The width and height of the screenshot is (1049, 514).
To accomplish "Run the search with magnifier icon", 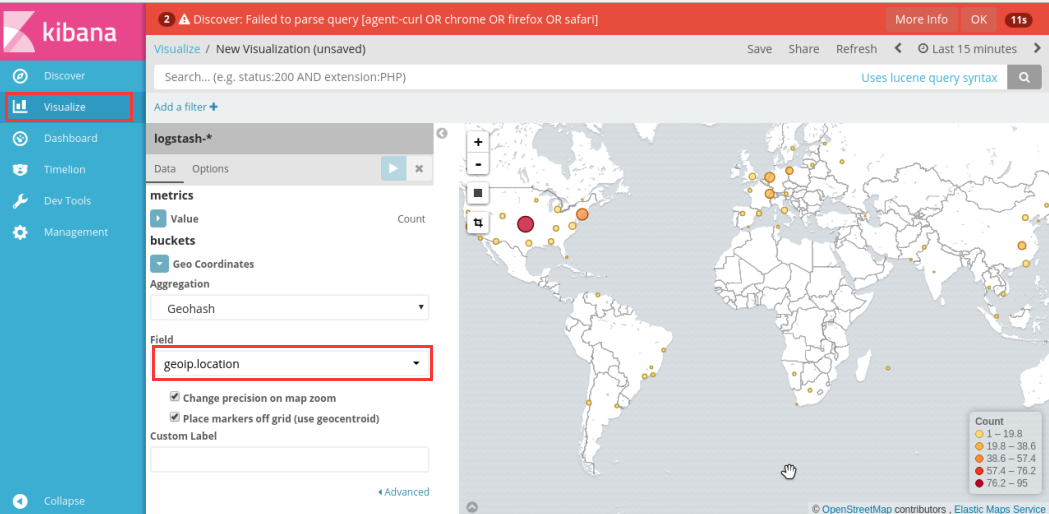I will click(1023, 77).
